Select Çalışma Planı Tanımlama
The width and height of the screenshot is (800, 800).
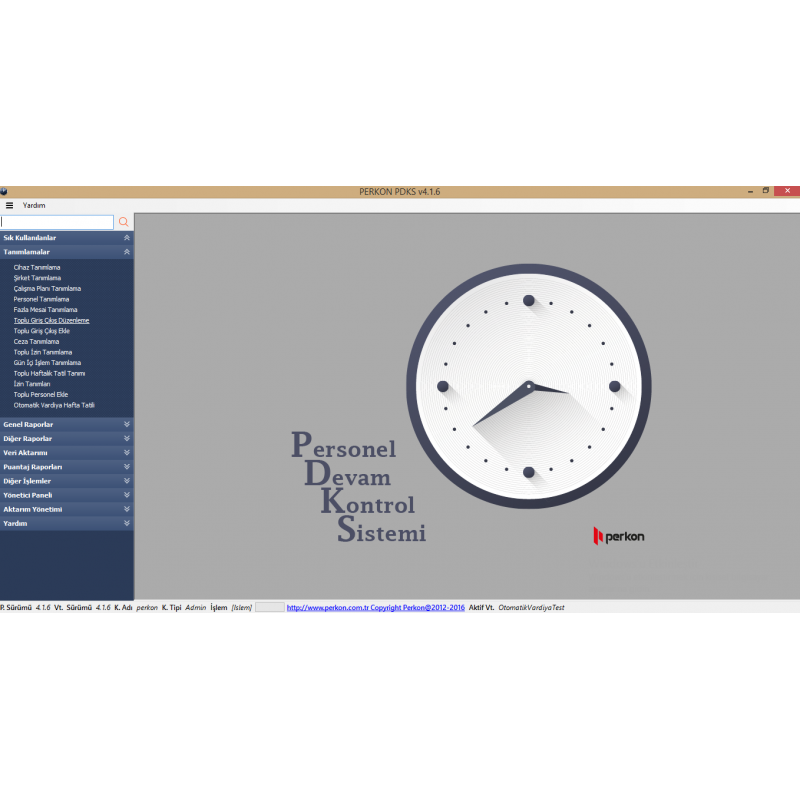pyautogui.click(x=47, y=289)
